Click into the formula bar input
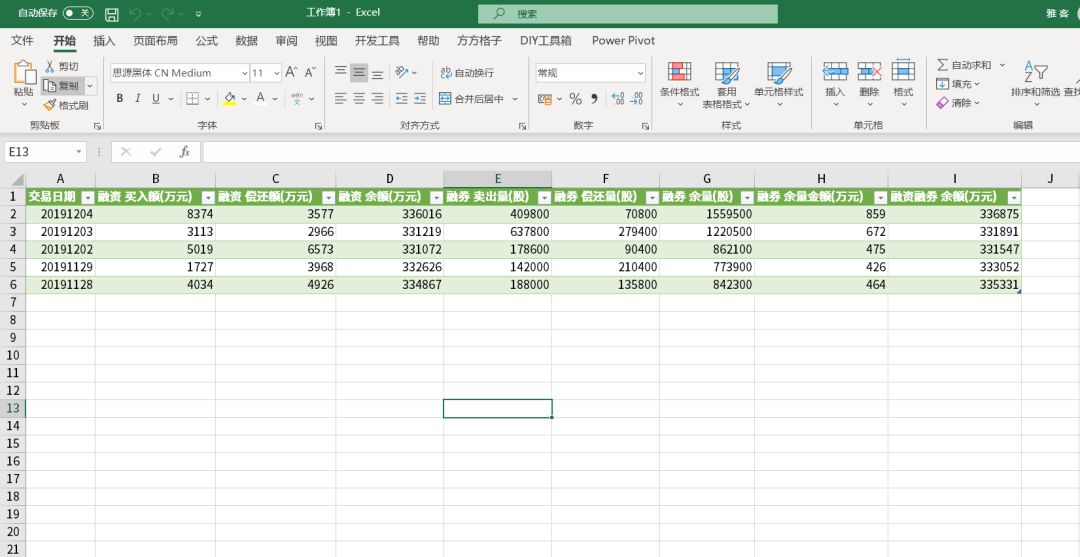 click(641, 151)
